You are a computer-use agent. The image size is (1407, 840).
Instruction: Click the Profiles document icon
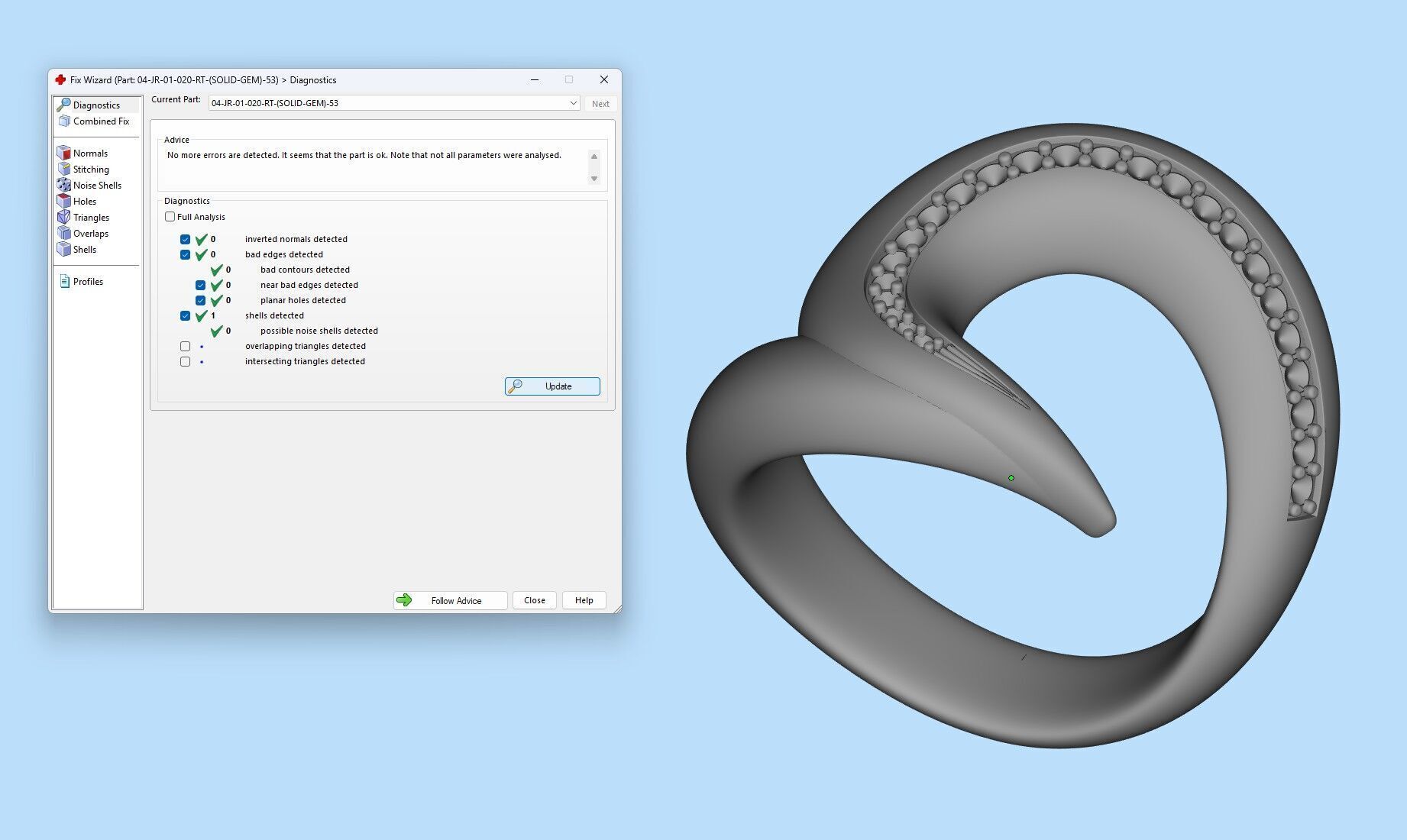pyautogui.click(x=64, y=281)
